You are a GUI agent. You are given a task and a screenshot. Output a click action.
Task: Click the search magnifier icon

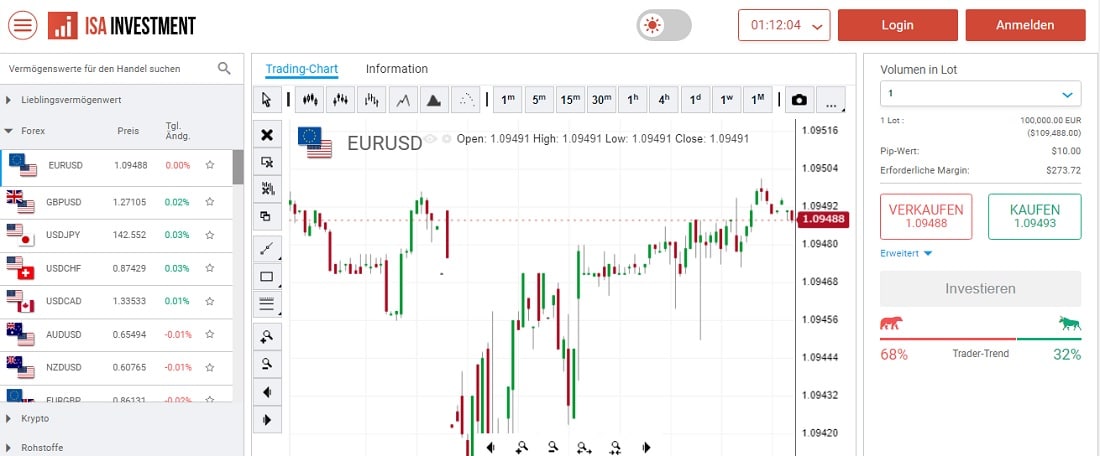pos(224,69)
